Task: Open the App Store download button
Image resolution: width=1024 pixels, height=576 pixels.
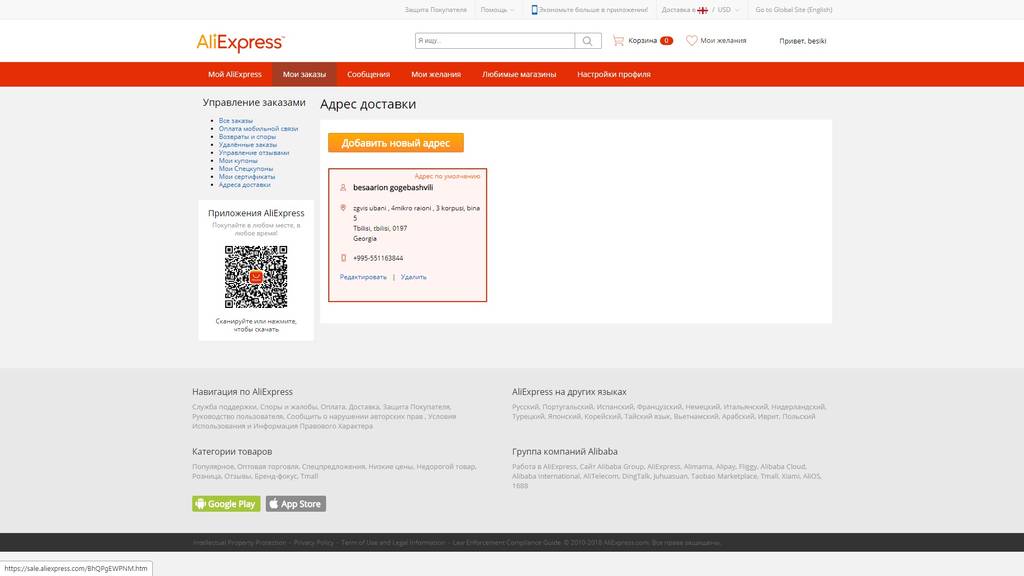Action: point(296,504)
